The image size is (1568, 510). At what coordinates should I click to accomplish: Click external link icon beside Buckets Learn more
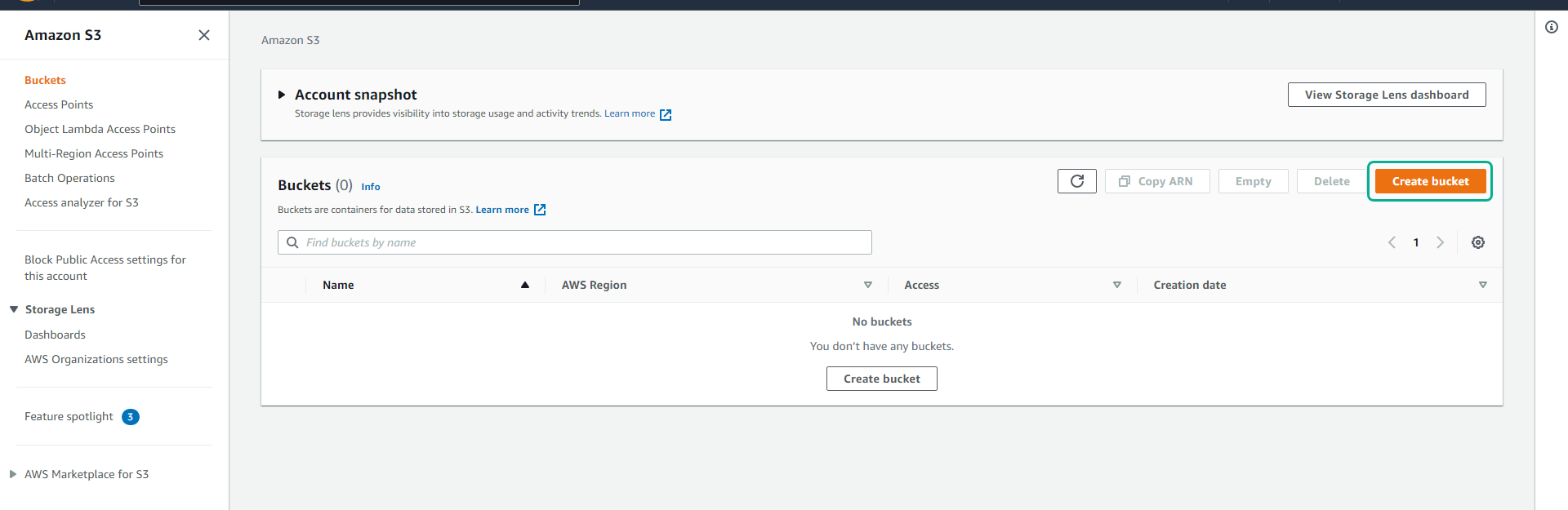pyautogui.click(x=540, y=210)
